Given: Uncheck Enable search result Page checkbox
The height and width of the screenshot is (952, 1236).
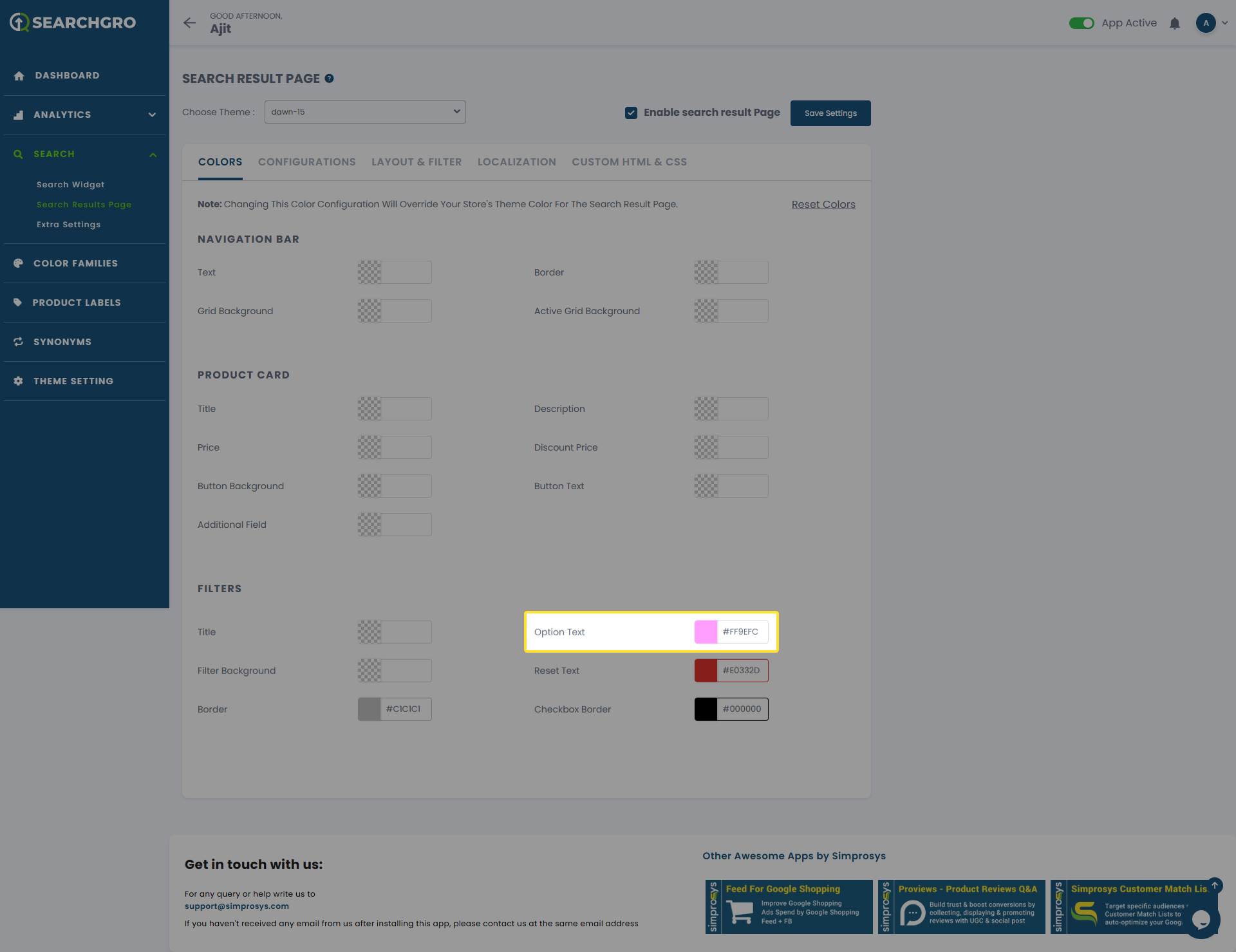Looking at the screenshot, I should [631, 113].
